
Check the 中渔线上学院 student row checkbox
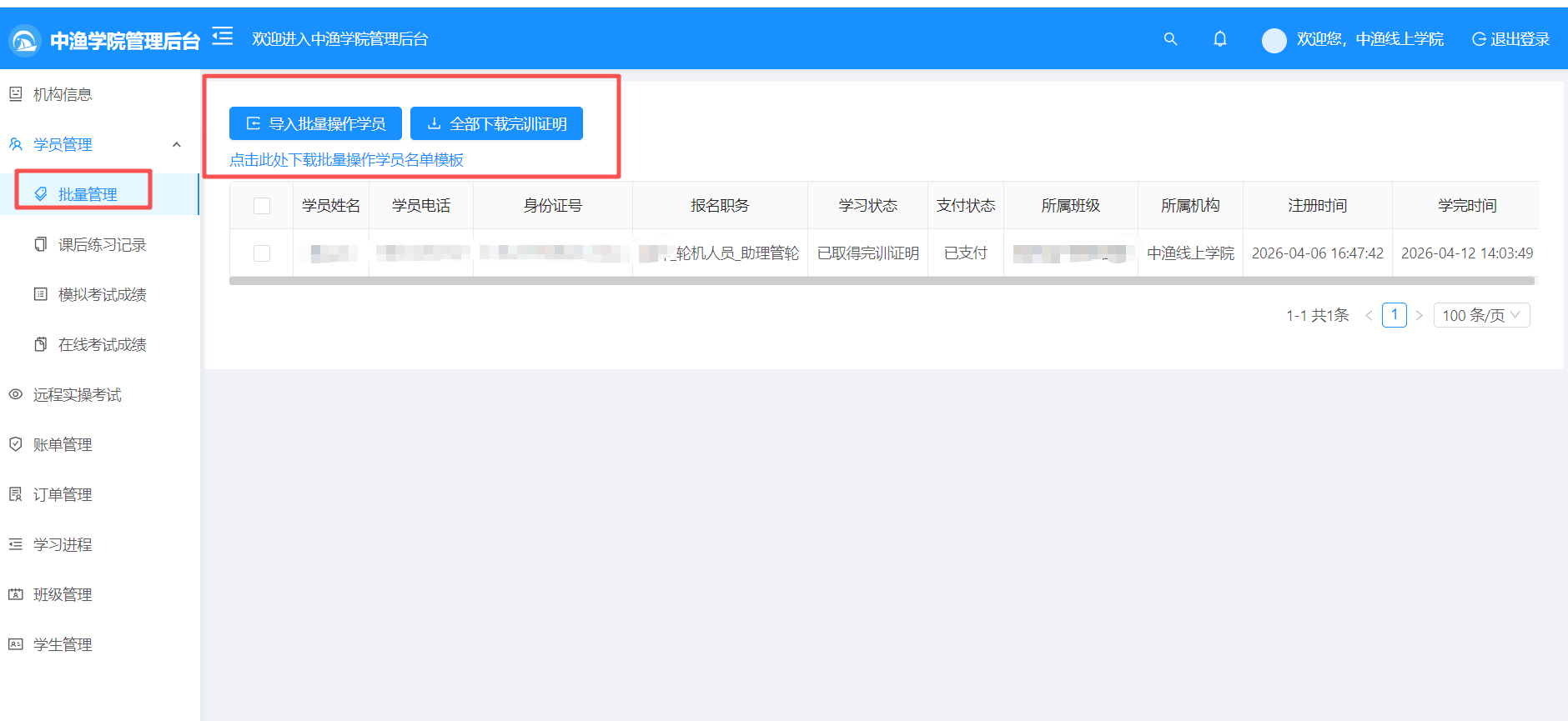pos(262,253)
